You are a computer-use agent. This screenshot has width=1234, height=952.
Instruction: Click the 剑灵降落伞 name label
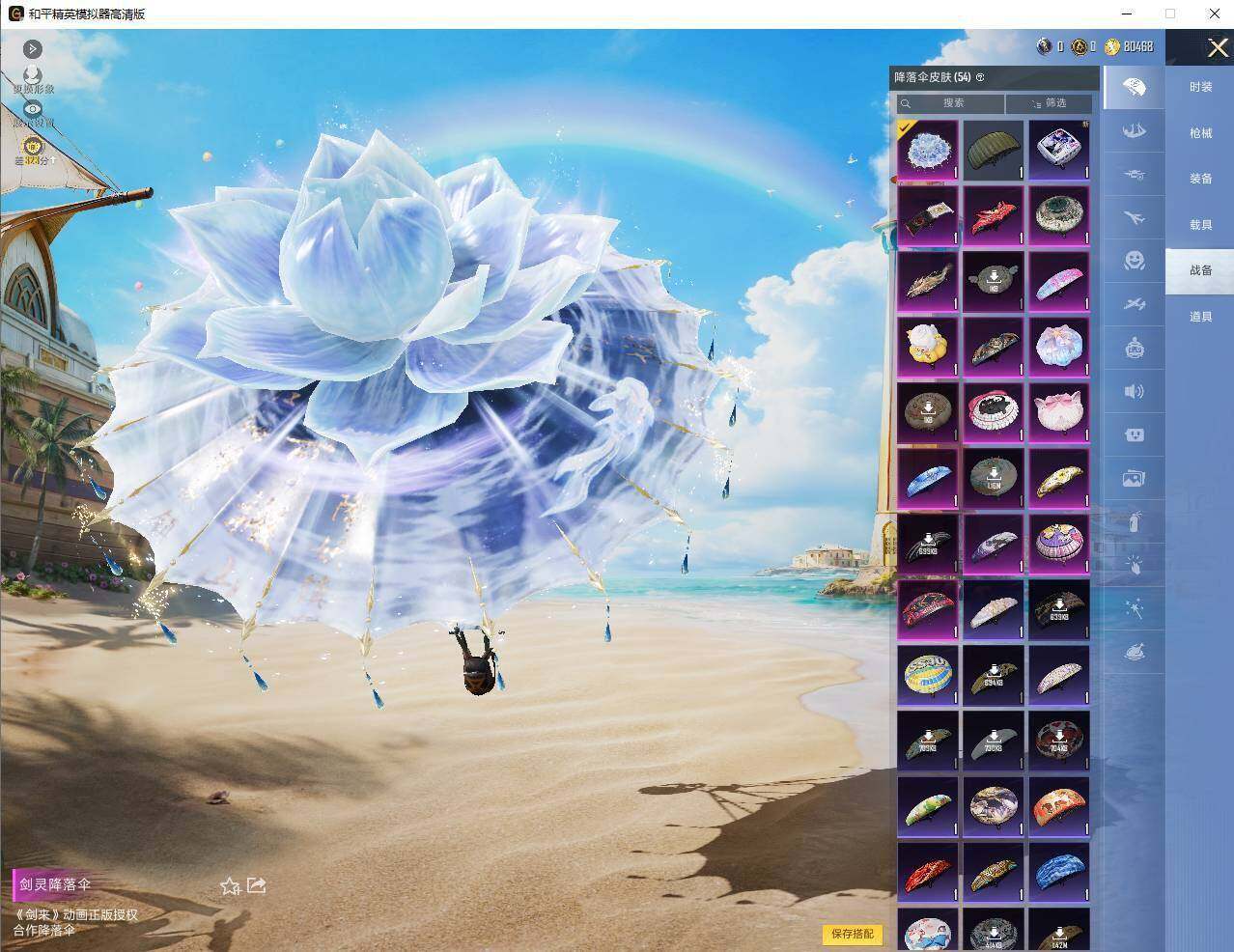pos(55,884)
